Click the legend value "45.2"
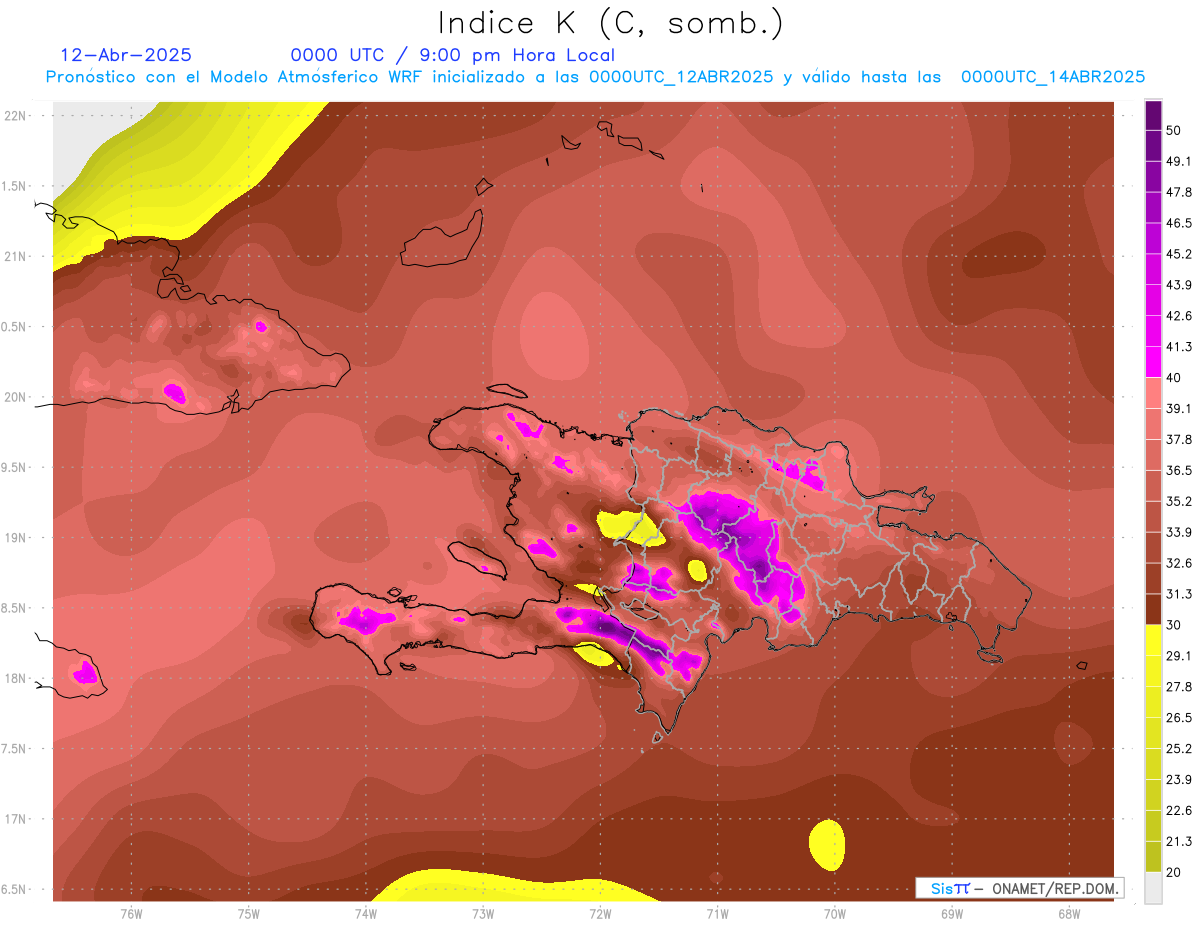This screenshot has height=927, width=1200. click(1179, 254)
